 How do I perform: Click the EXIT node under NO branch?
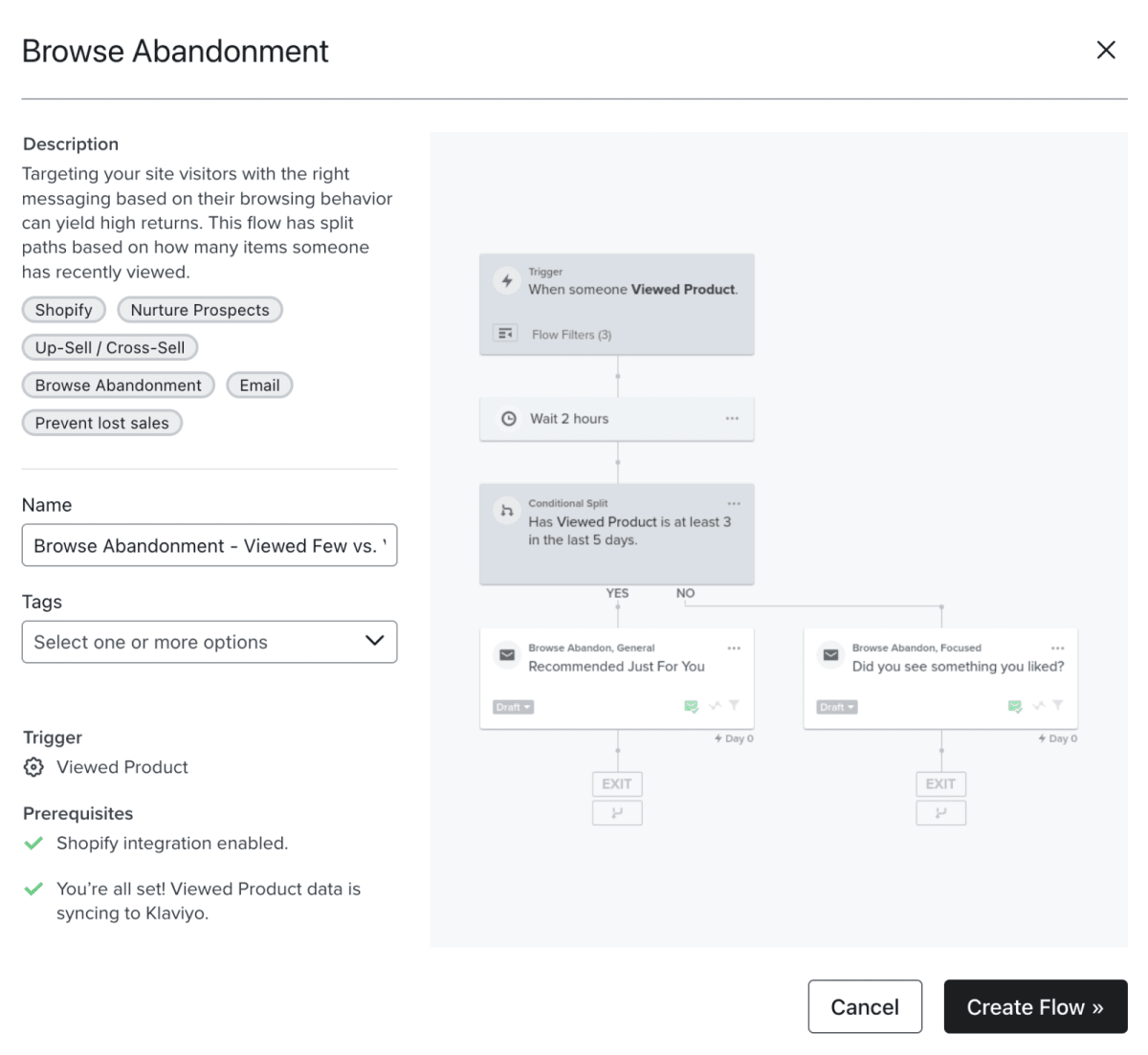click(x=941, y=783)
